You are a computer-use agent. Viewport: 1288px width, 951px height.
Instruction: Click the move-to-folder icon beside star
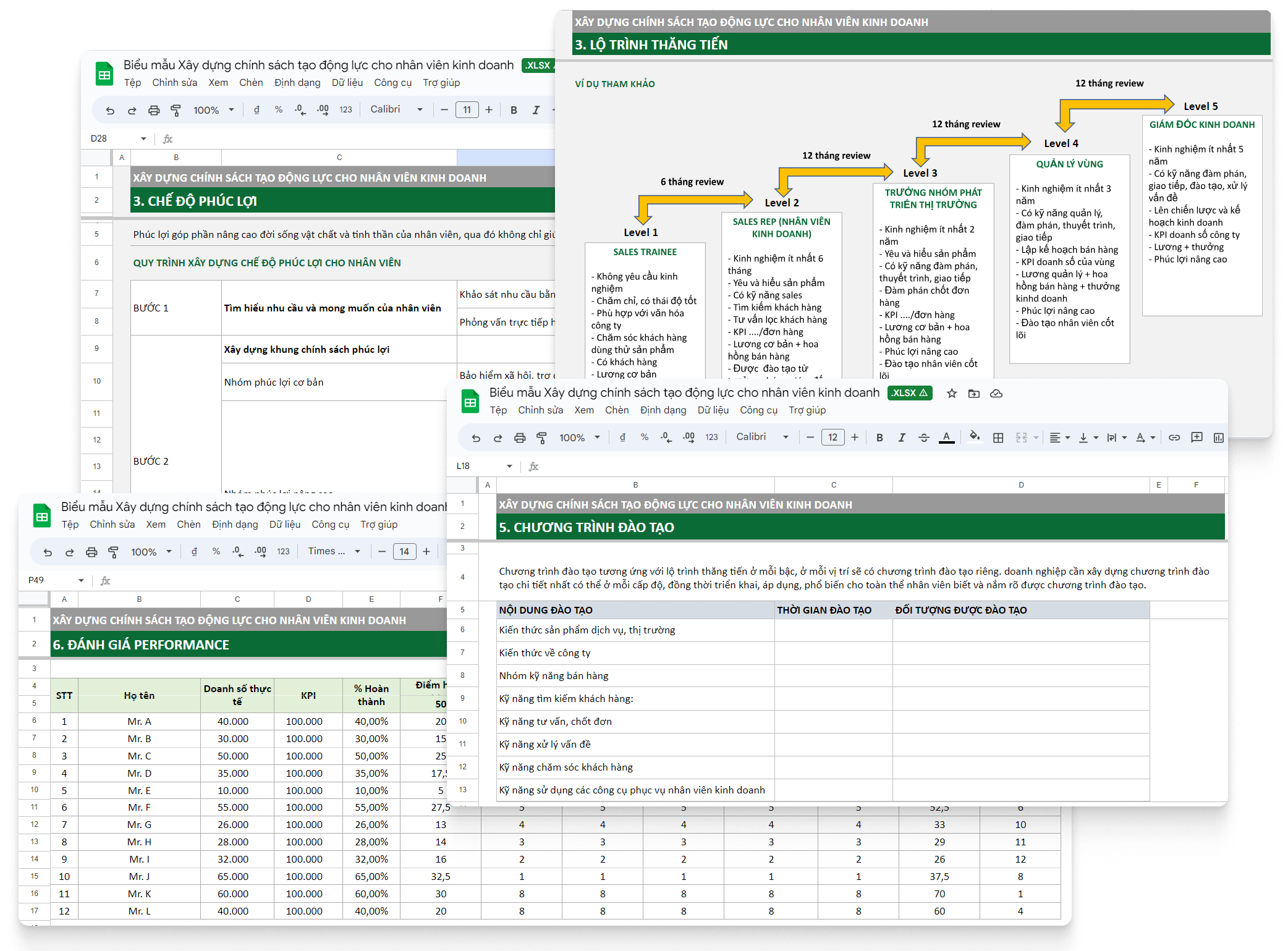pos(974,394)
